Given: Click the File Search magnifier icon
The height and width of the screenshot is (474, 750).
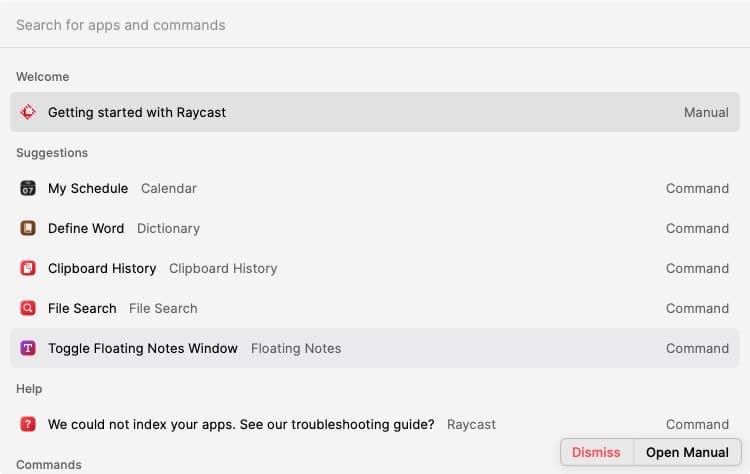Looking at the screenshot, I should pyautogui.click(x=28, y=308).
